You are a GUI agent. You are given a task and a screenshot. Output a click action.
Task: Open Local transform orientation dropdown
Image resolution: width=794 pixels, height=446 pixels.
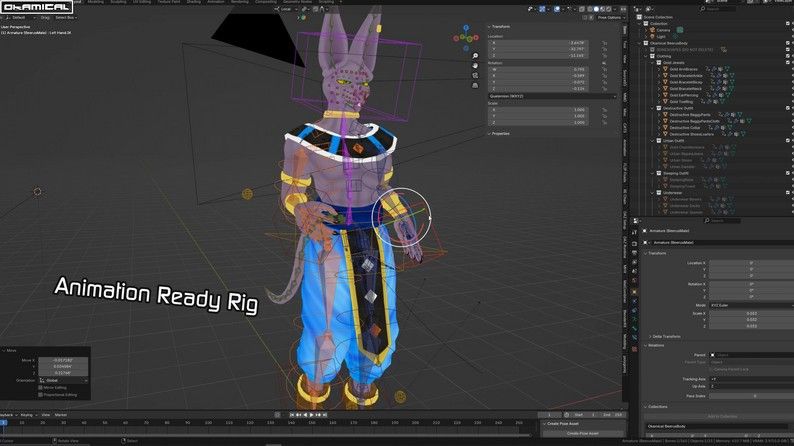(x=284, y=9)
